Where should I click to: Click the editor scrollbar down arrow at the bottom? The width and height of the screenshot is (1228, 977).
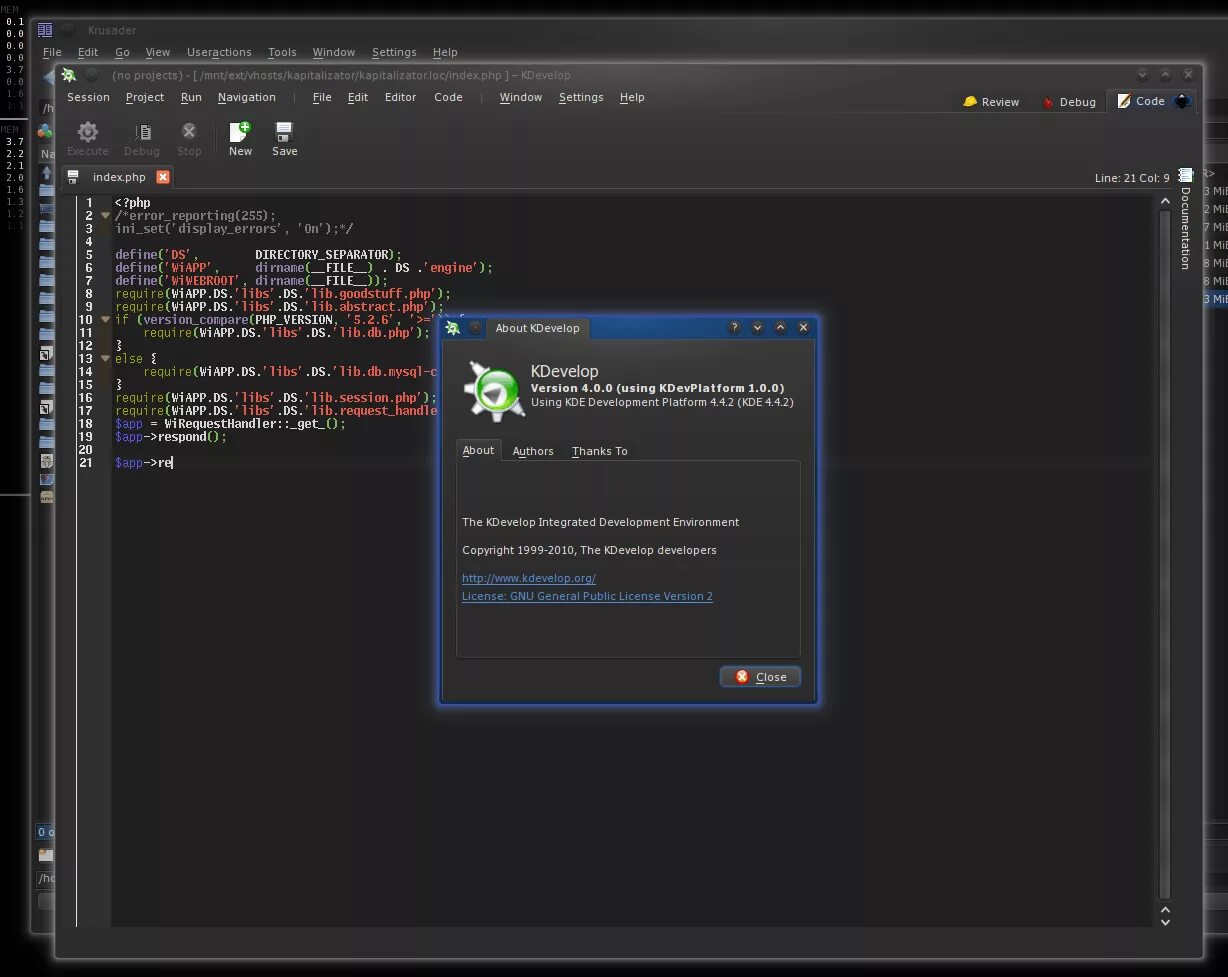point(1165,922)
